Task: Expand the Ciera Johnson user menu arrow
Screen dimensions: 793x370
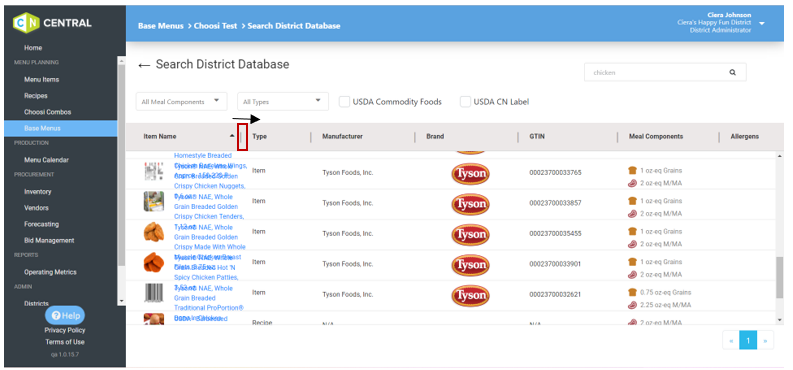Action: tap(762, 23)
